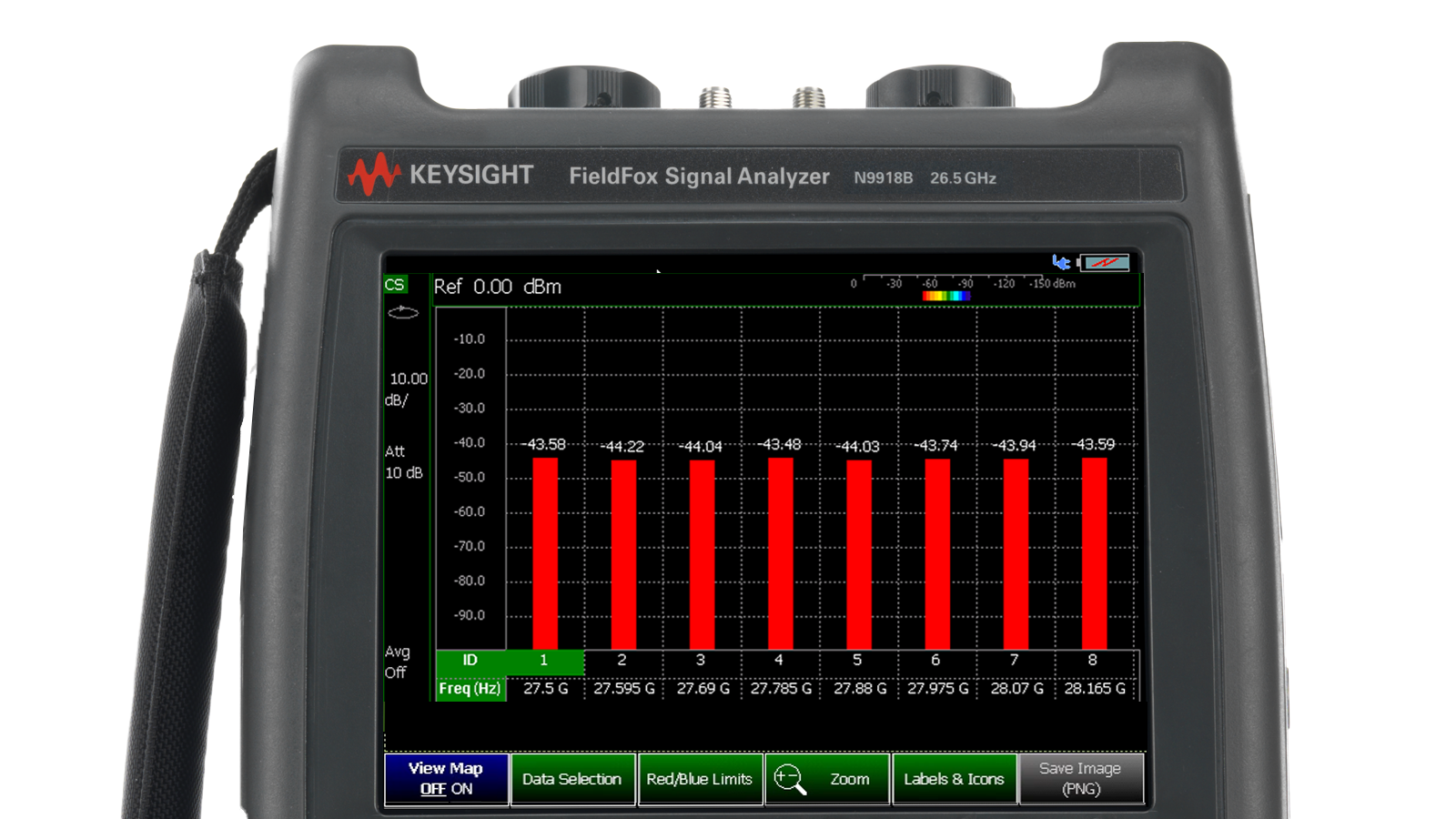This screenshot has width=1456, height=819.
Task: Select the Avg Off setting
Action: pyautogui.click(x=397, y=662)
